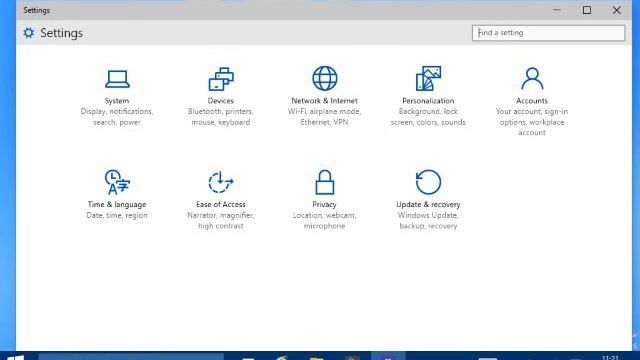Image resolution: width=640 pixels, height=360 pixels.
Task: Open the Privacy padlock icon
Action: 324,182
